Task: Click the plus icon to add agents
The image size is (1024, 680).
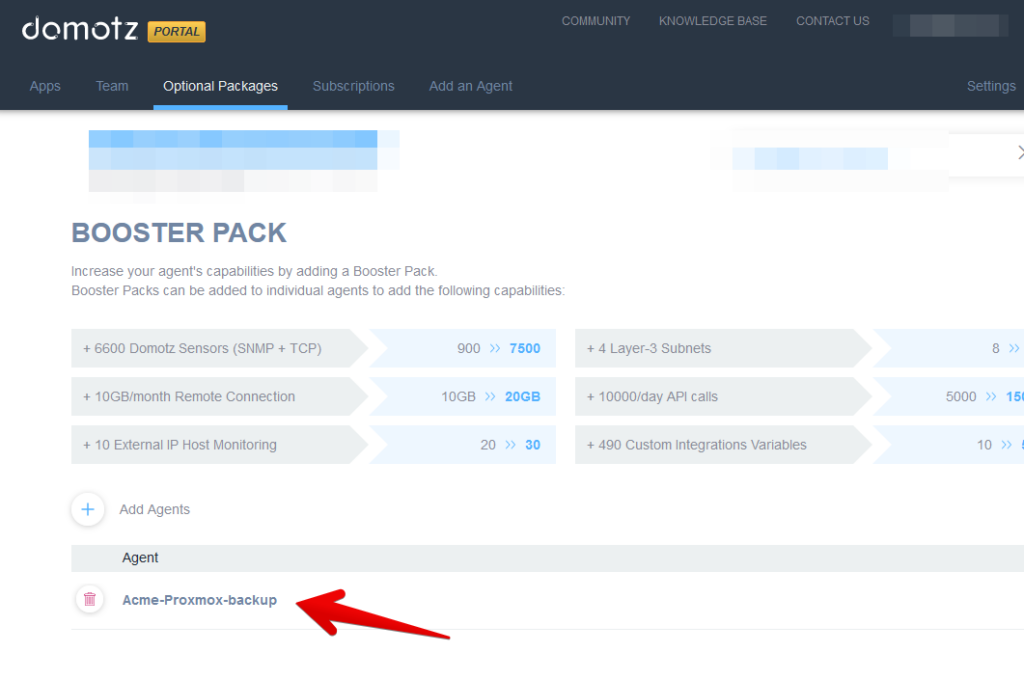Action: click(88, 510)
